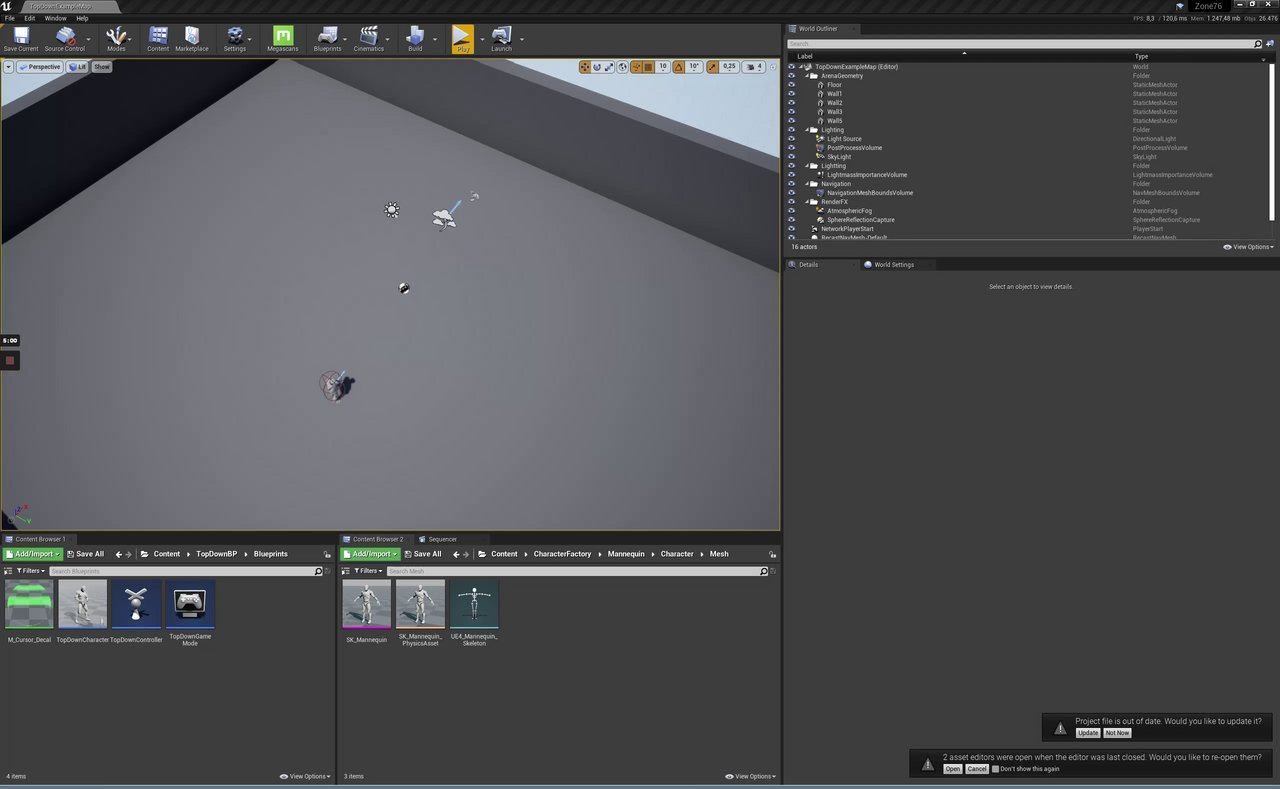Switch to the World Settings tab
Image resolution: width=1280 pixels, height=789 pixels.
click(894, 265)
